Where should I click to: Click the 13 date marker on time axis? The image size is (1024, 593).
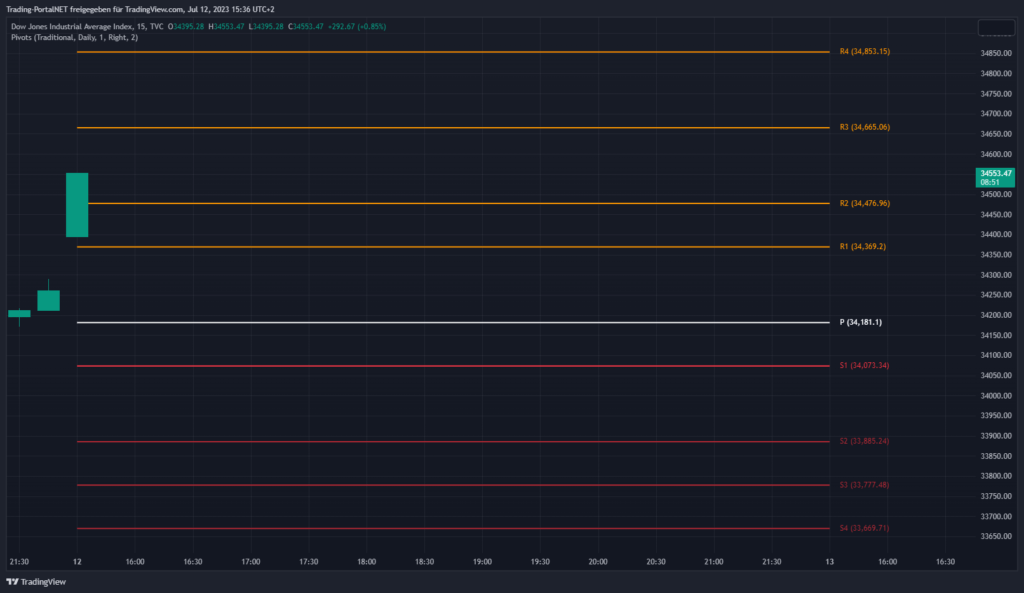pyautogui.click(x=829, y=562)
